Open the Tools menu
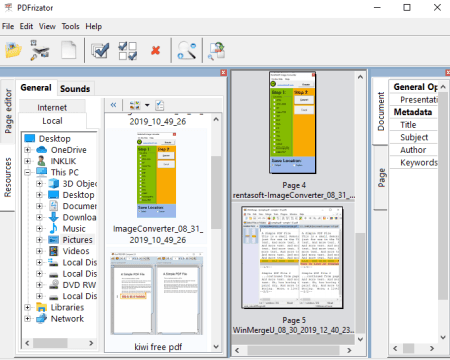Image resolution: width=450 pixels, height=360 pixels. 70,26
